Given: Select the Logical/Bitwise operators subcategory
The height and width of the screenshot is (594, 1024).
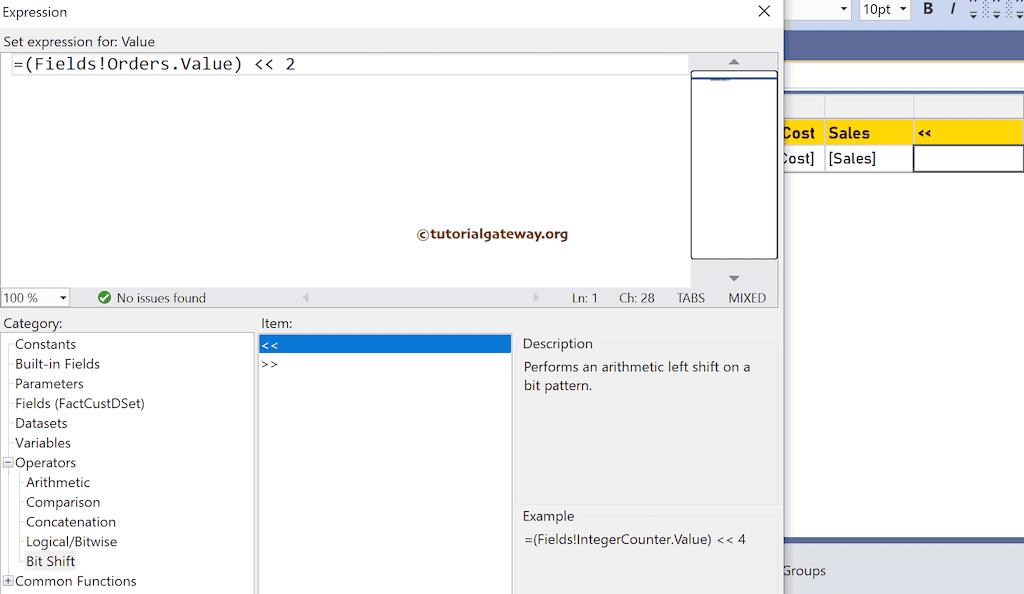Looking at the screenshot, I should point(72,541).
